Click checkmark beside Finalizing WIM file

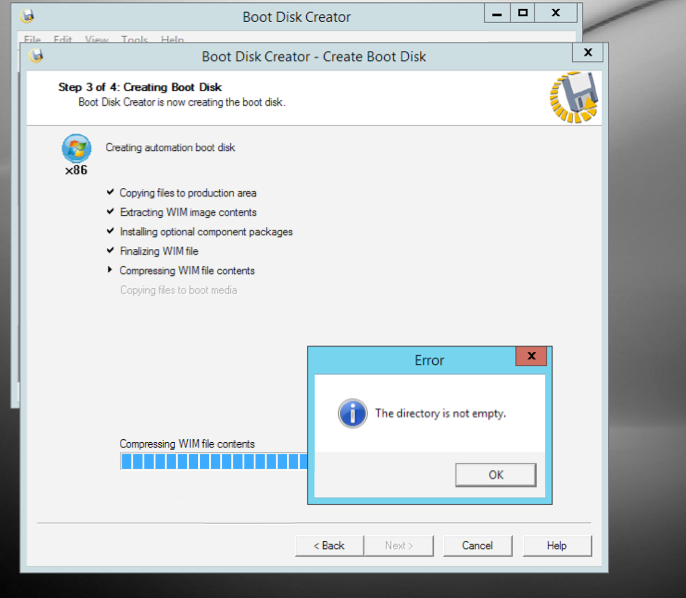point(110,250)
